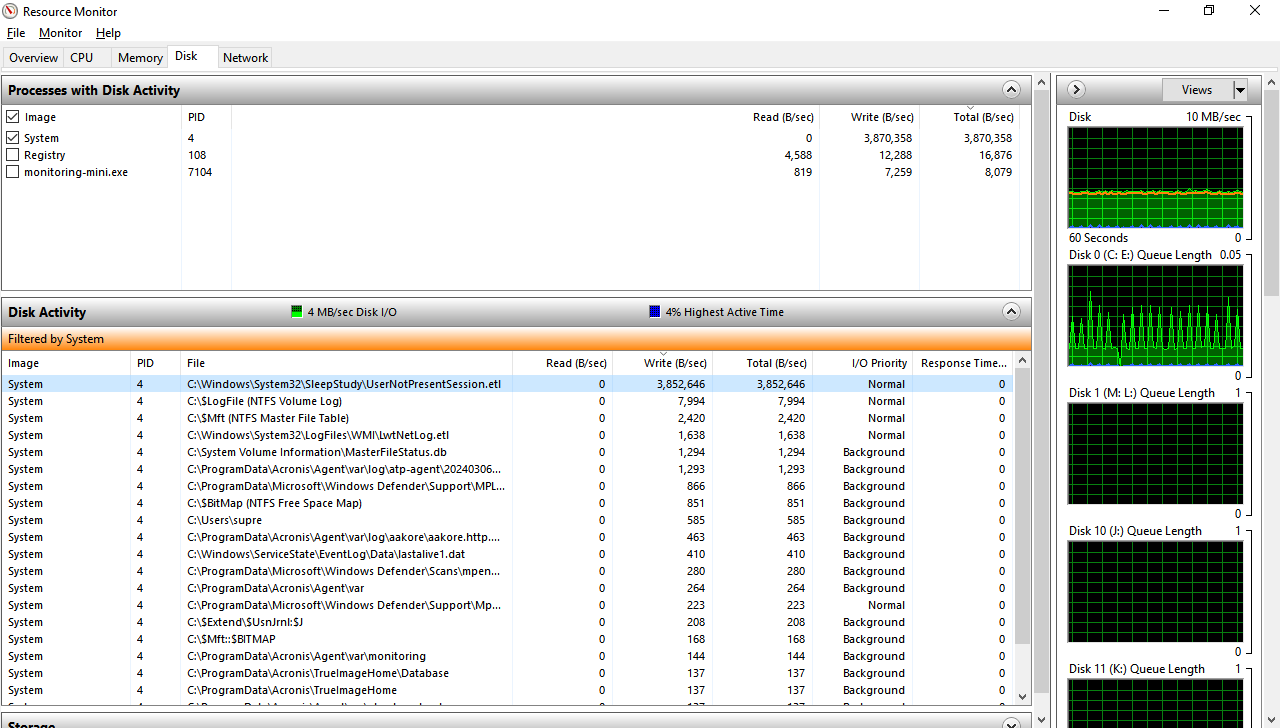Image resolution: width=1280 pixels, height=728 pixels.
Task: Click the green Disk I/O indicator square
Action: click(x=296, y=312)
